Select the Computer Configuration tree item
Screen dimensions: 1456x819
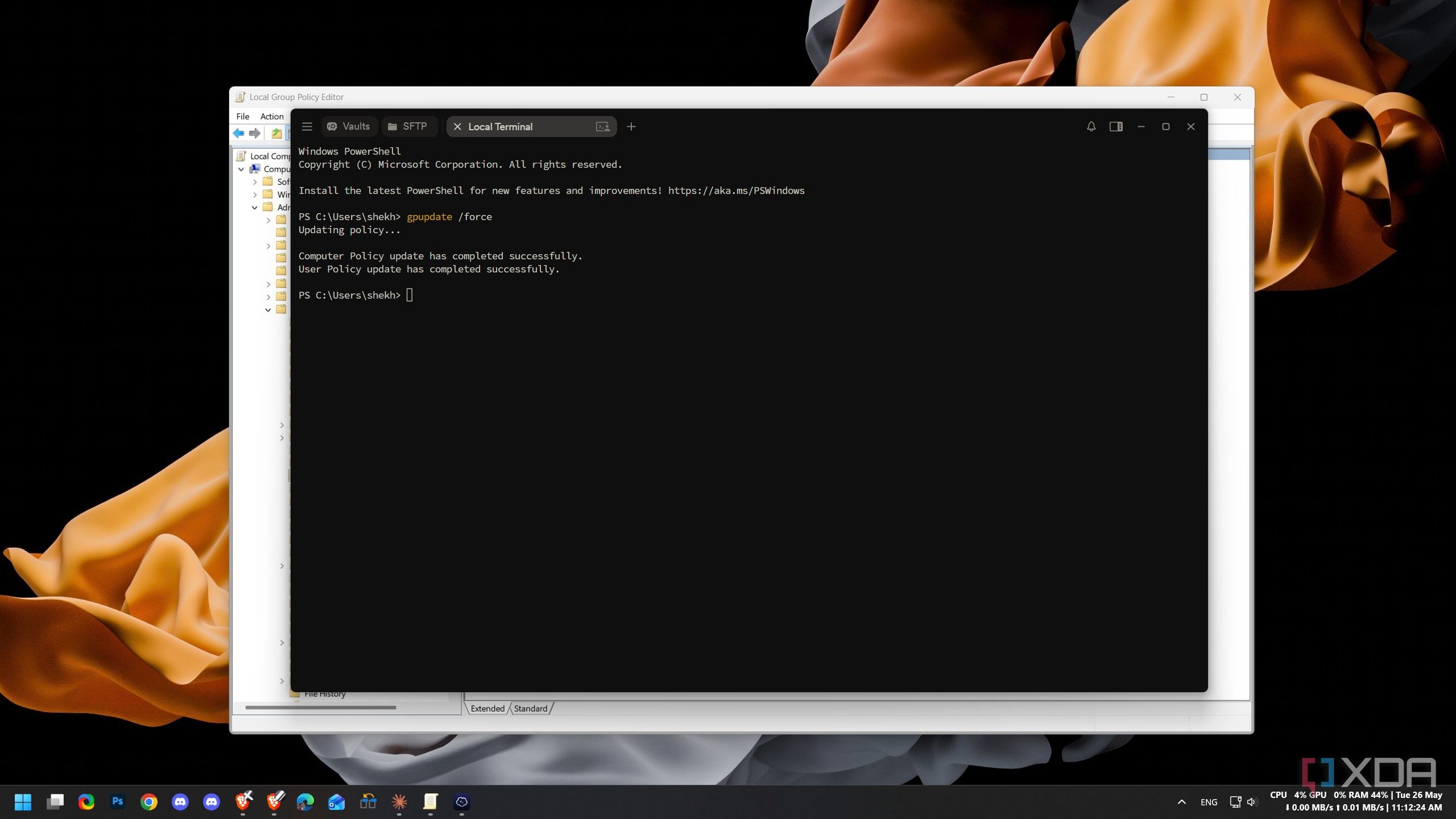coord(271,169)
